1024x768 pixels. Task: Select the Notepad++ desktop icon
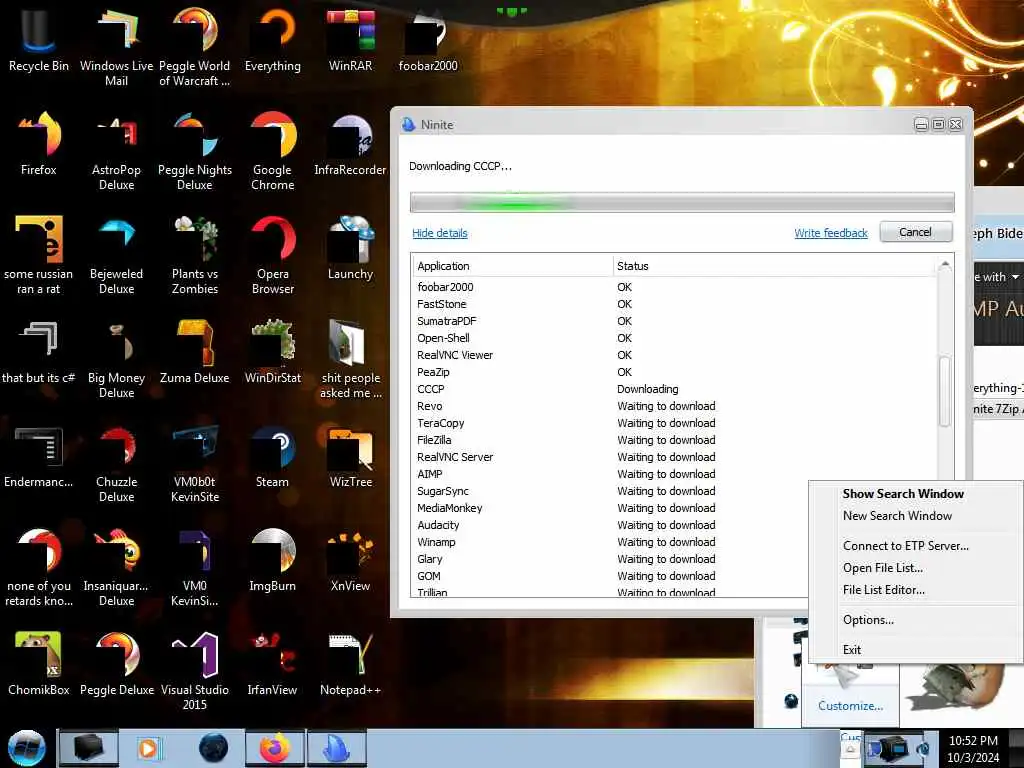(x=351, y=664)
